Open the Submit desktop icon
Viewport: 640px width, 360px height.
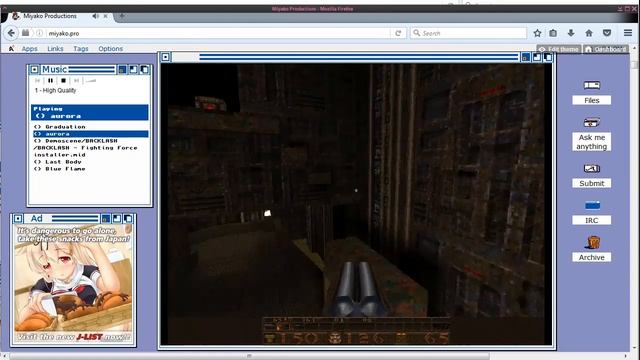(x=591, y=168)
